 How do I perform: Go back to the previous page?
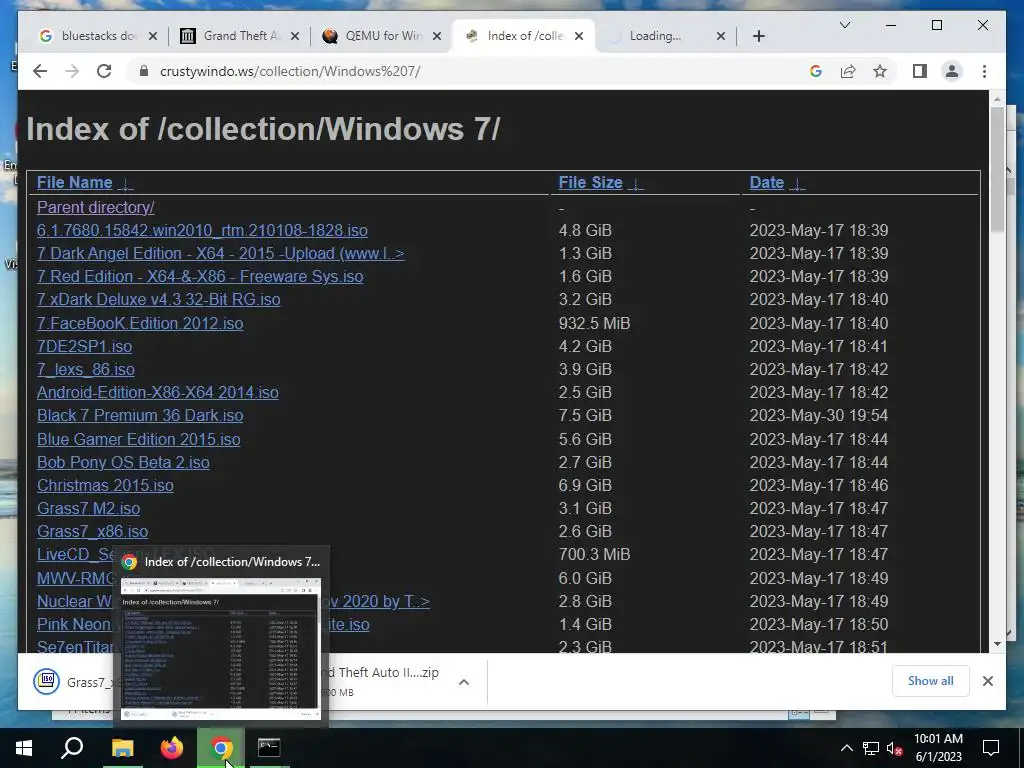click(40, 71)
